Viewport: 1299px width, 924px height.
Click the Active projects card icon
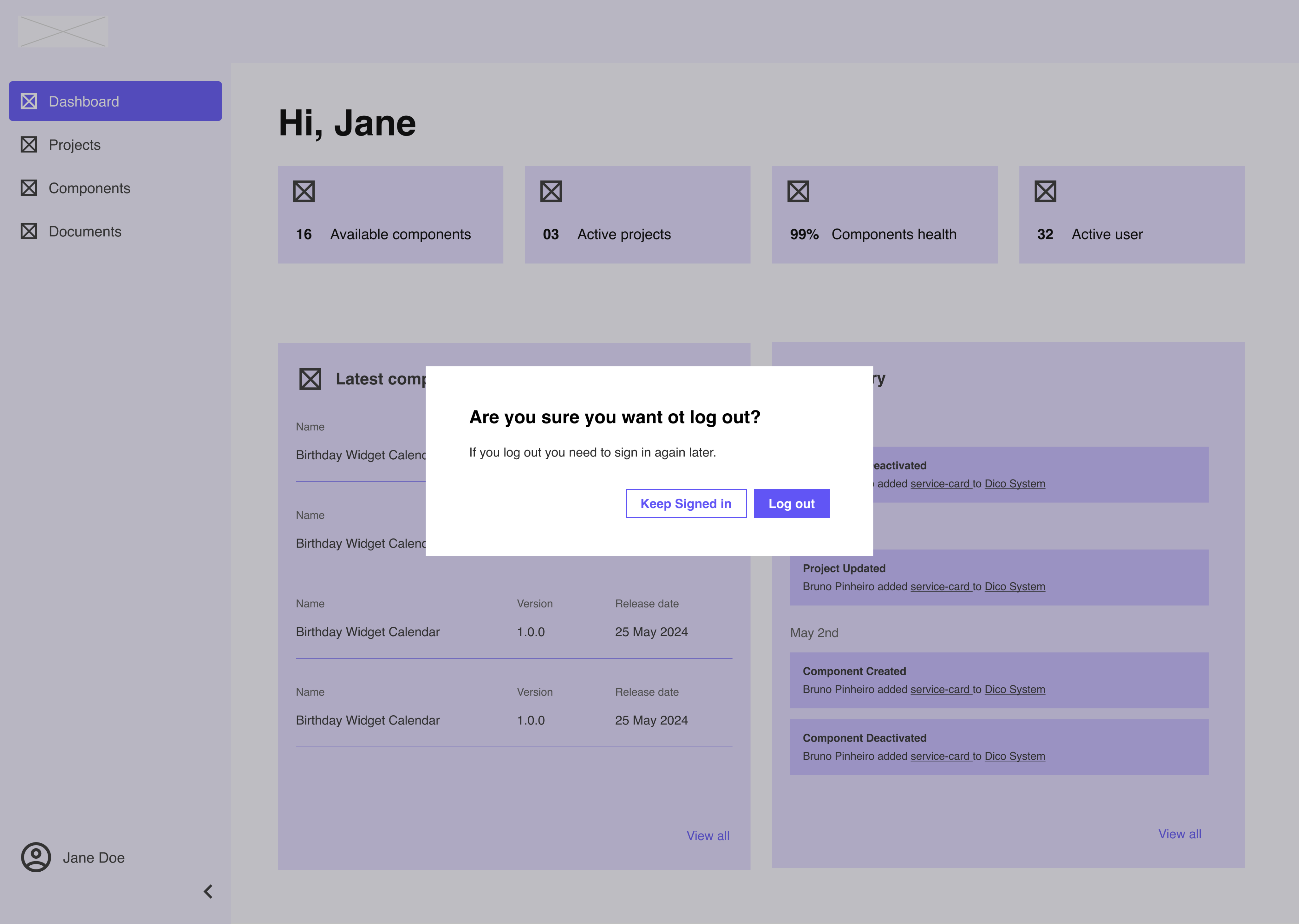[x=551, y=191]
